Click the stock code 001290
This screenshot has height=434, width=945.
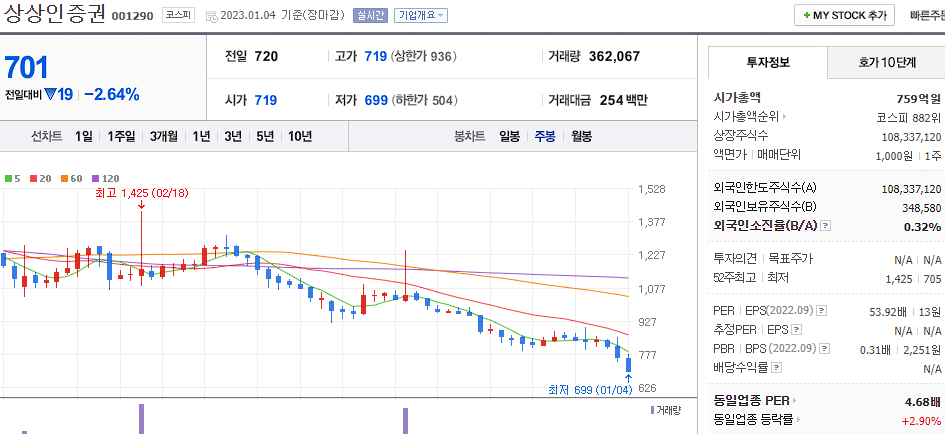tap(132, 16)
